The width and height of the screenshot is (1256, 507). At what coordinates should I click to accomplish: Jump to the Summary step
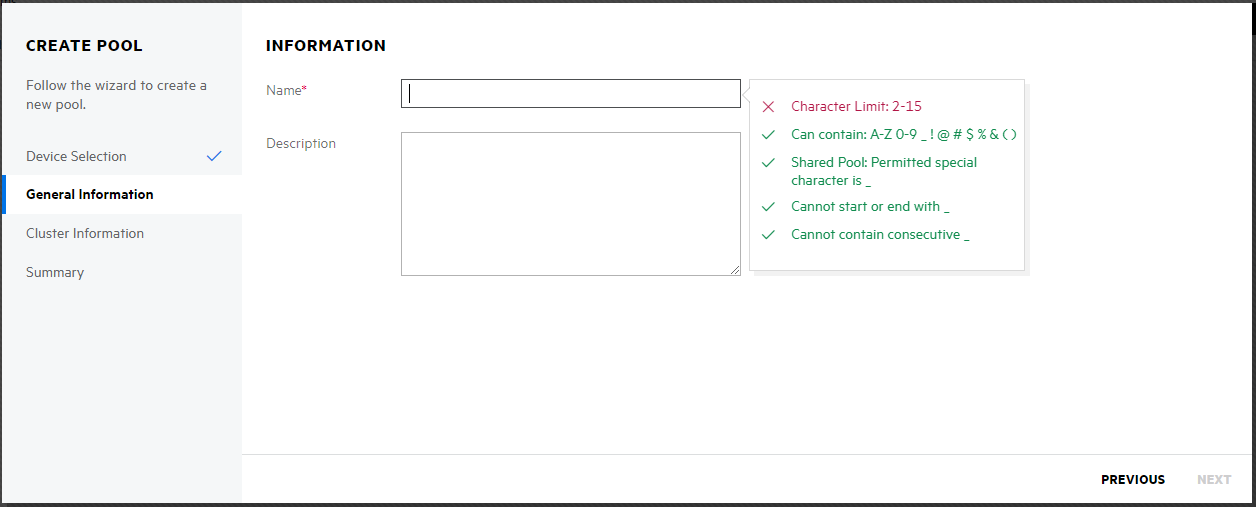[55, 272]
